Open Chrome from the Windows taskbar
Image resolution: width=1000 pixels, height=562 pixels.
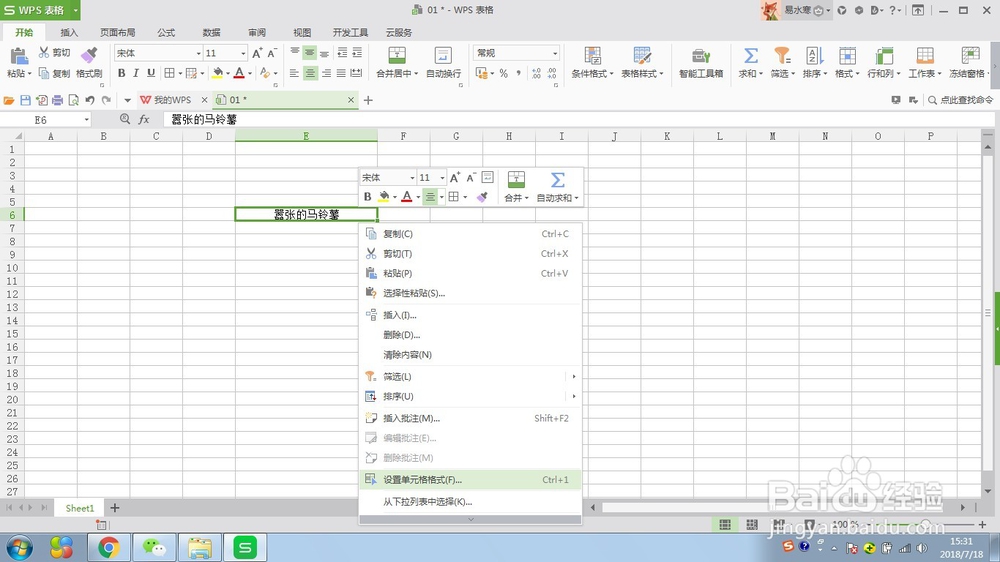click(x=108, y=547)
